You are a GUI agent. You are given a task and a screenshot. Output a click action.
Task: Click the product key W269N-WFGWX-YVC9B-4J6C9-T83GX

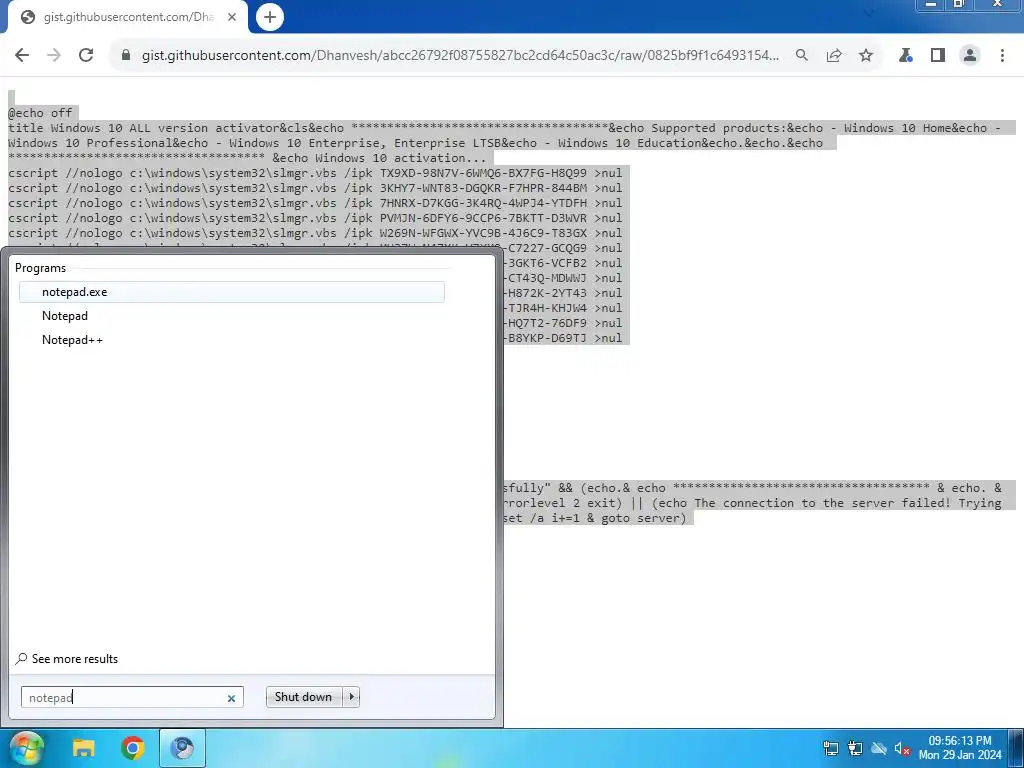483,233
